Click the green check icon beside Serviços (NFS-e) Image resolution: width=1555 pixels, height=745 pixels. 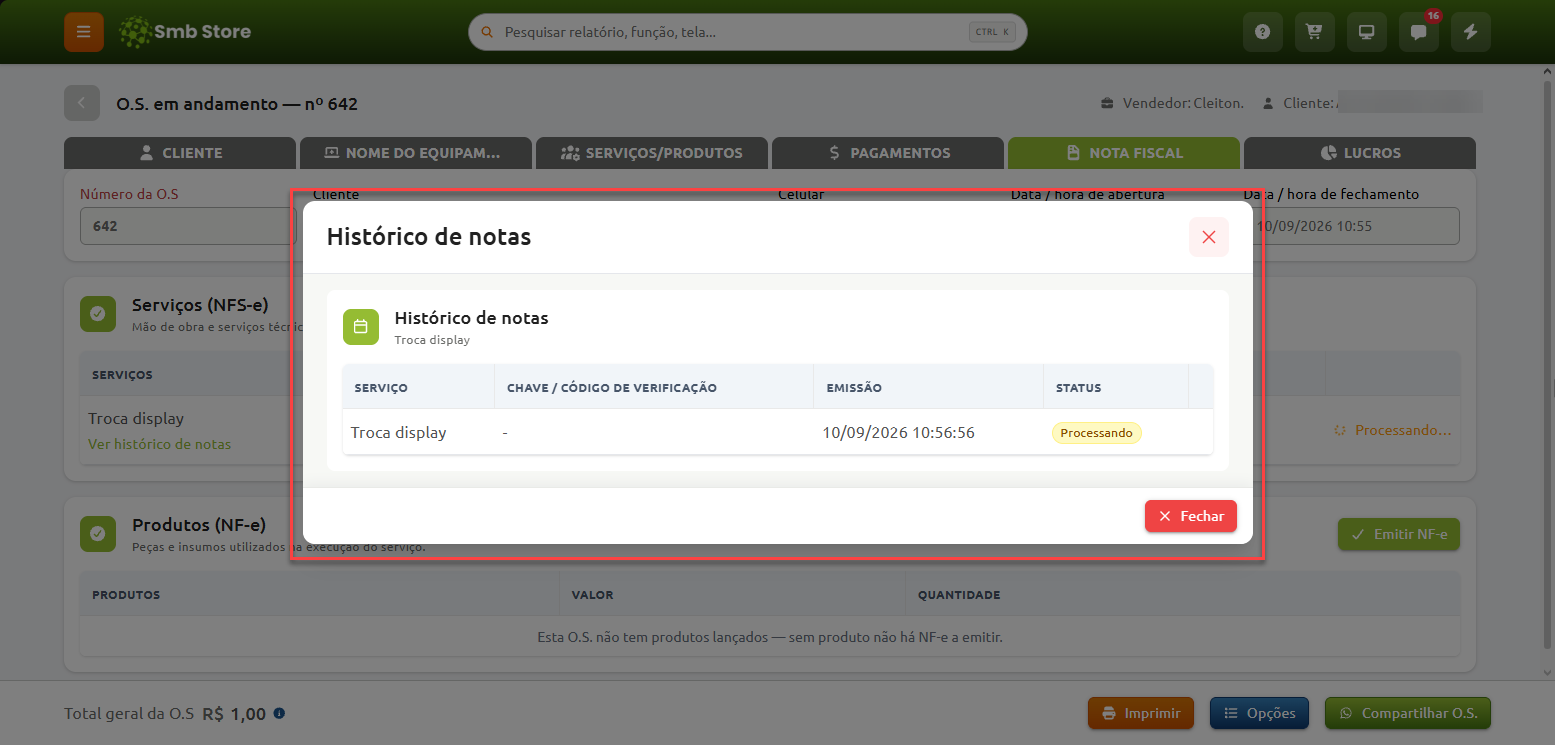98,313
